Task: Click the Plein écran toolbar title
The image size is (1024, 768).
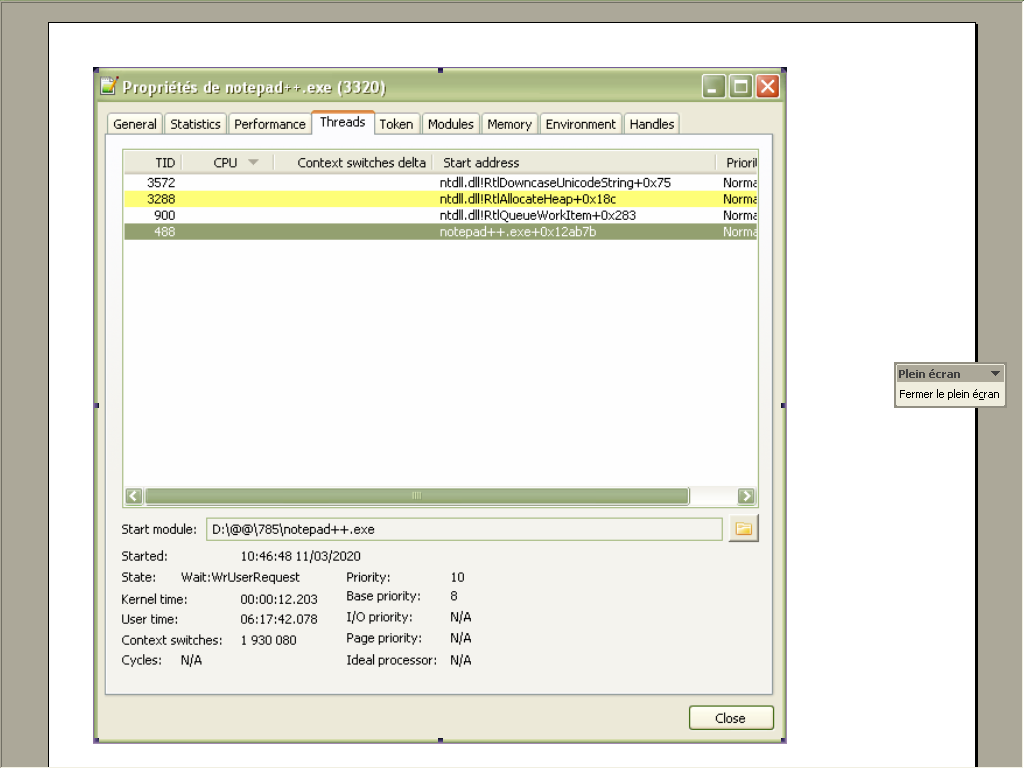Action: click(x=929, y=374)
